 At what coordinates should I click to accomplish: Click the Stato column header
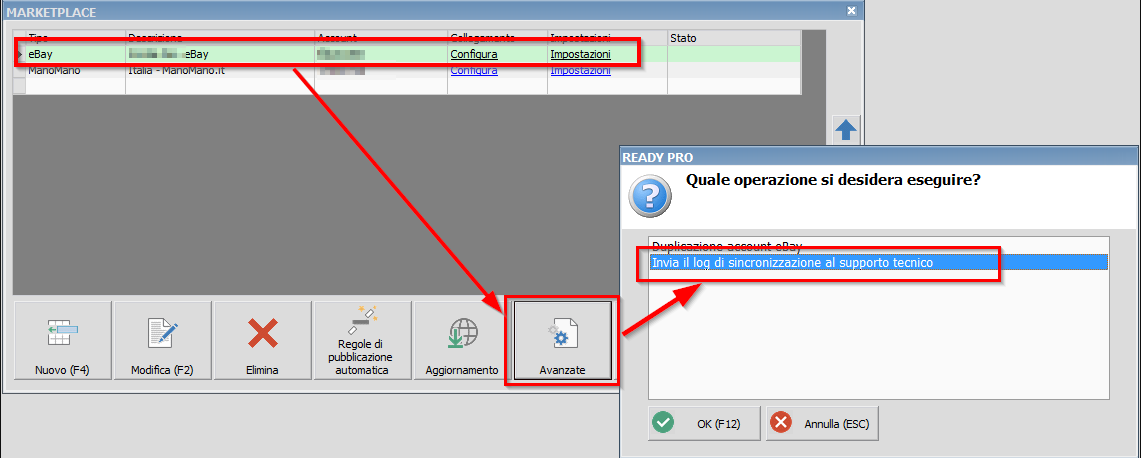(x=734, y=38)
